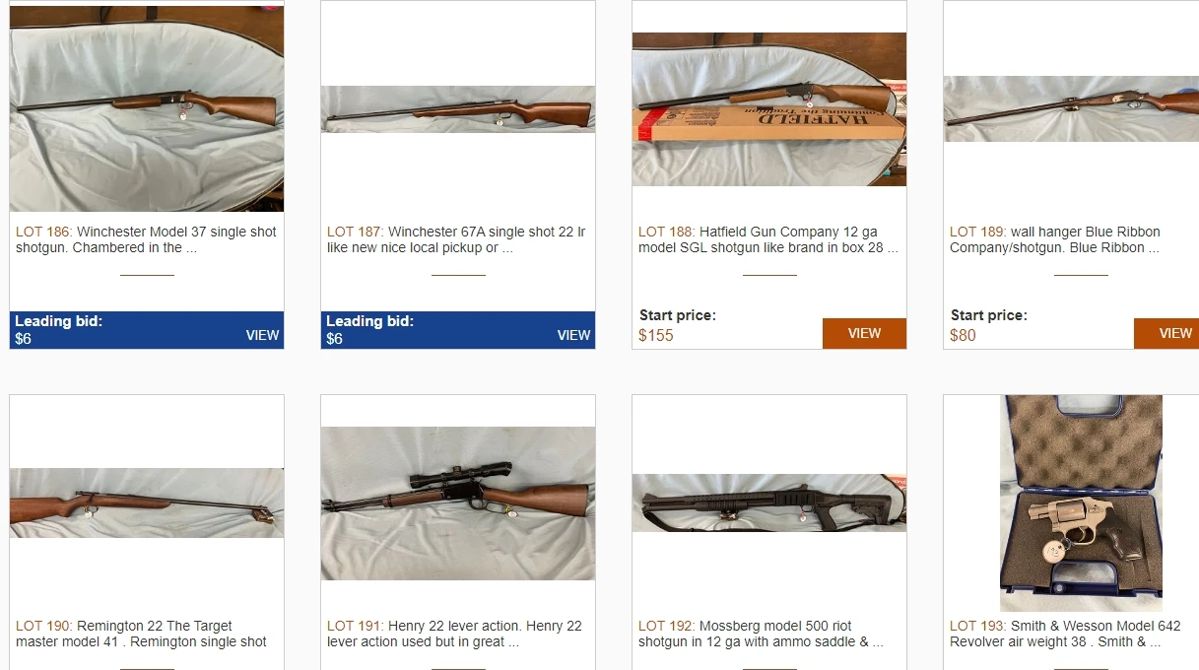Open the LOT 188 Hatfield Gun Company title
The width and height of the screenshot is (1199, 670).
[768, 239]
